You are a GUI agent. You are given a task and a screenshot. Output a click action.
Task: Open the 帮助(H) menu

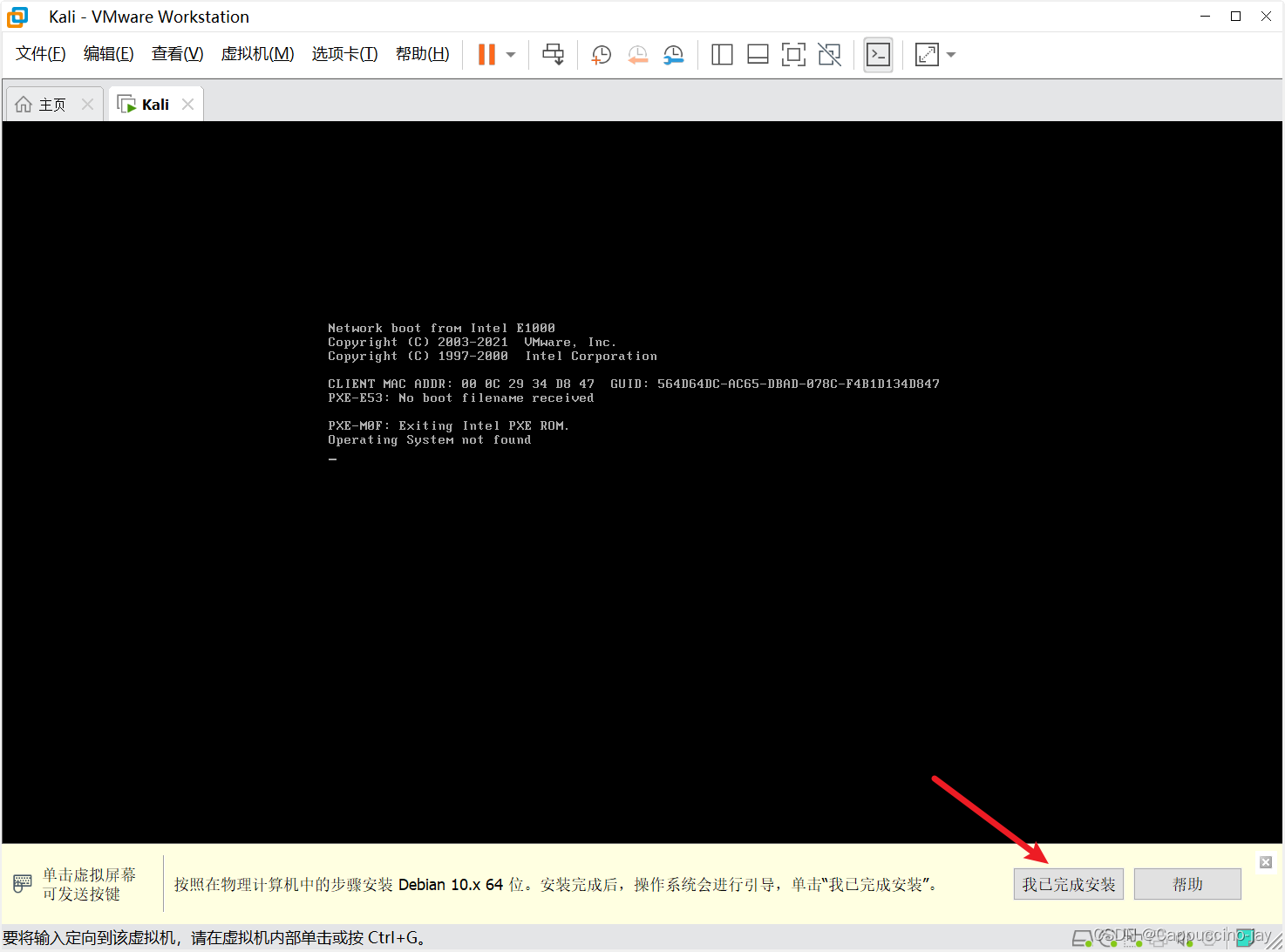pyautogui.click(x=423, y=54)
